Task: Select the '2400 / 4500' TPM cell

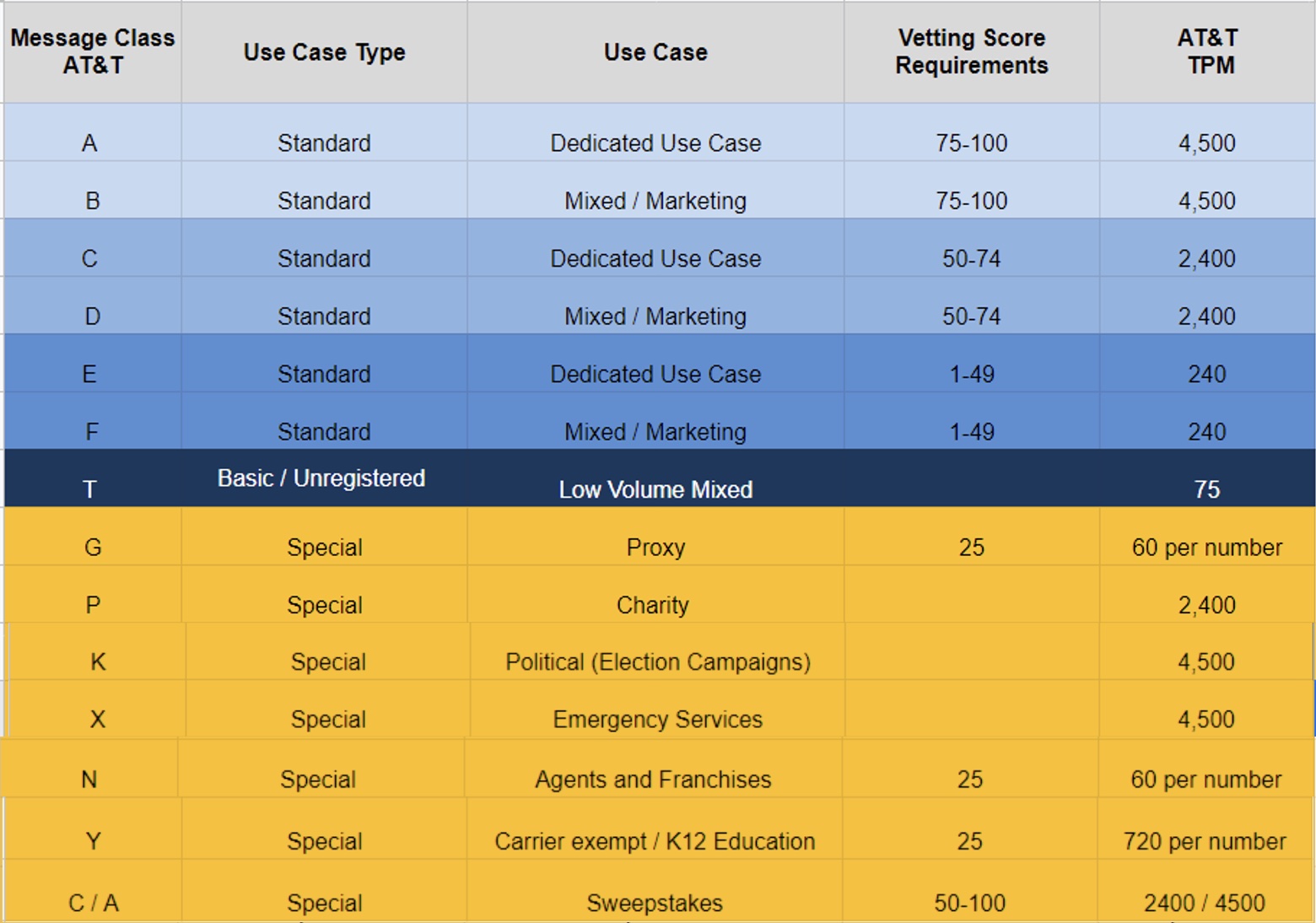Action: 1205,903
